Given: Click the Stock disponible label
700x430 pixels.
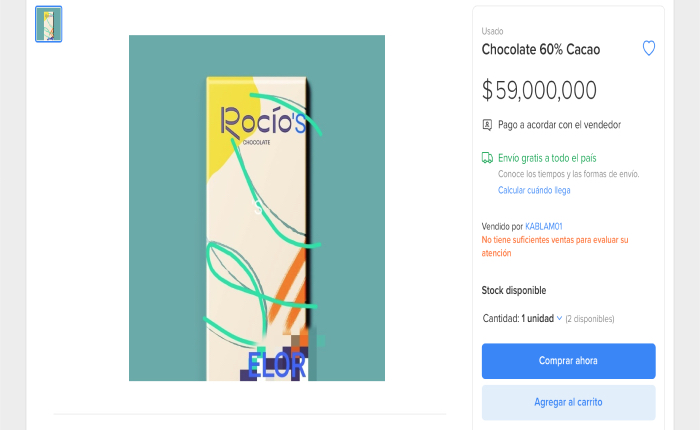Looking at the screenshot, I should tap(514, 290).
